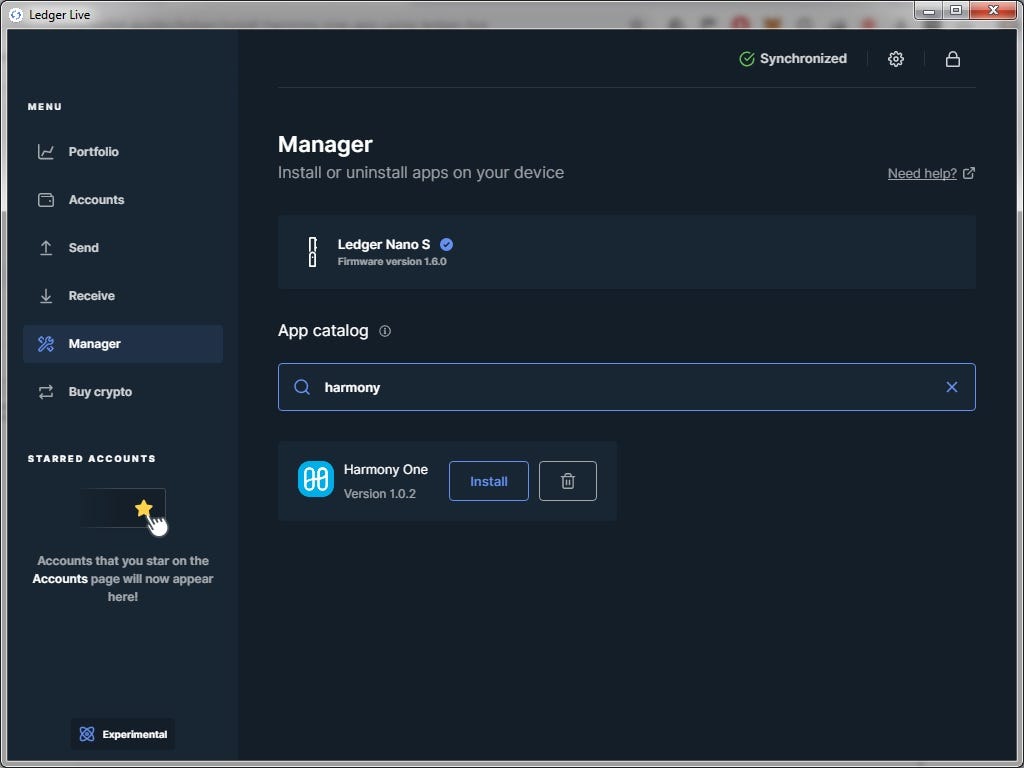Minimize the Ledger Live window
Viewport: 1024px width, 768px height.
pos(929,10)
